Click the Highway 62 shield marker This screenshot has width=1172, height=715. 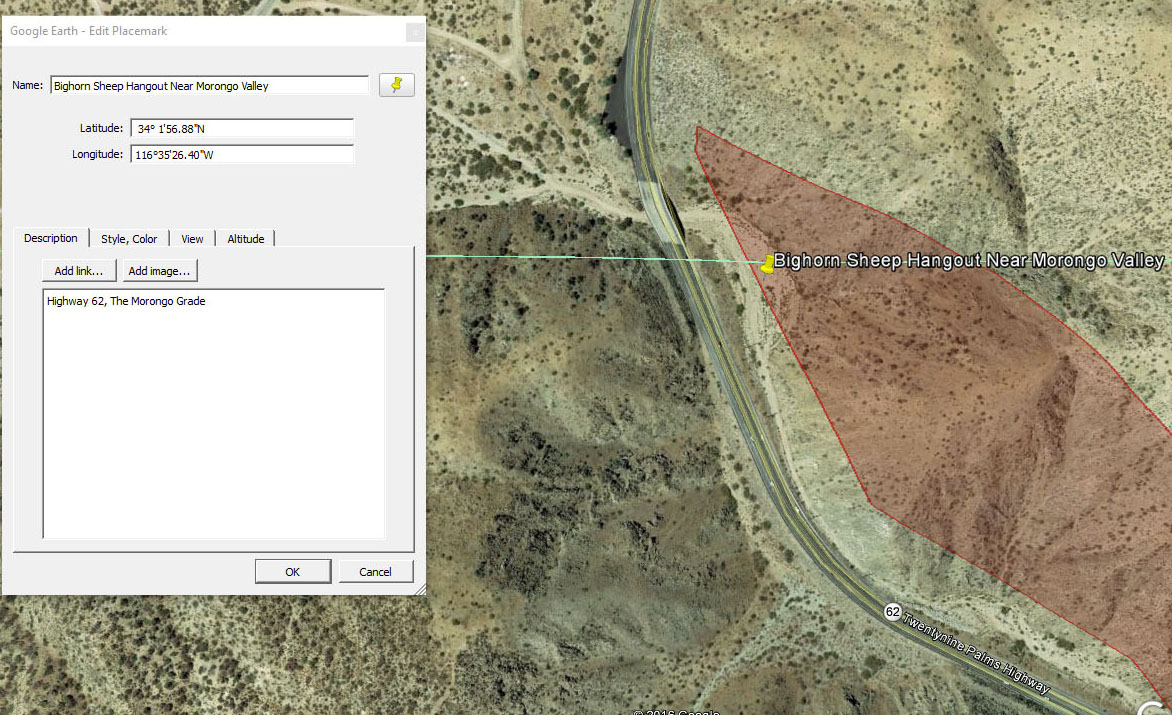click(893, 611)
